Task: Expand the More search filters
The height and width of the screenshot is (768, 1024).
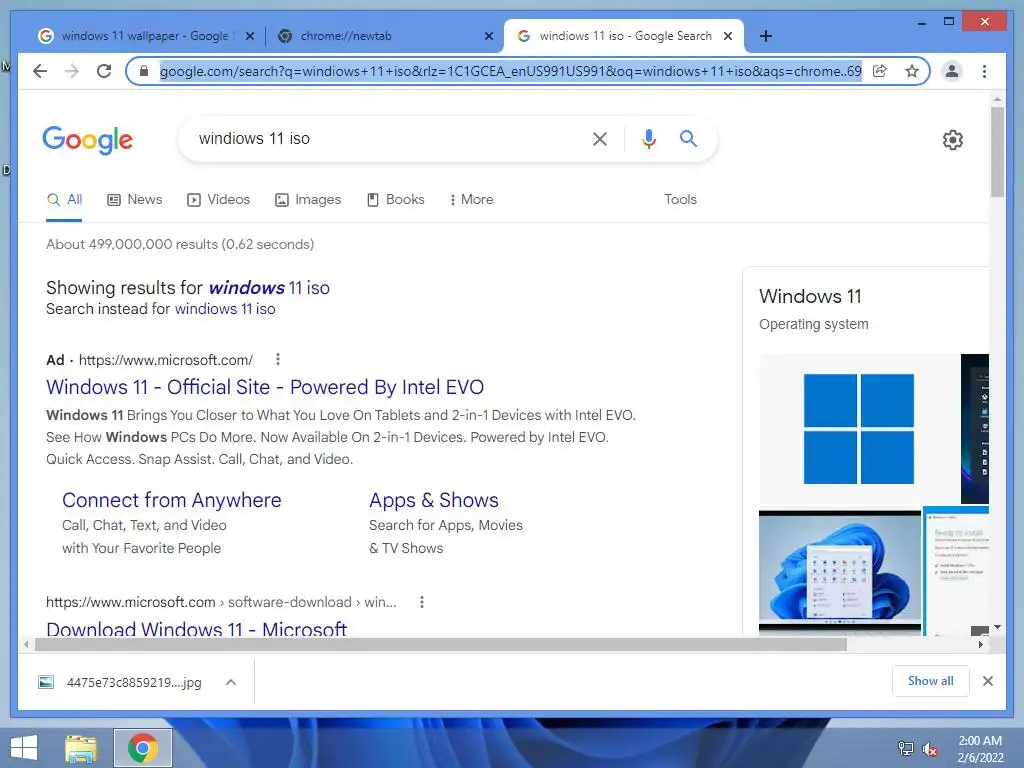Action: click(x=472, y=200)
